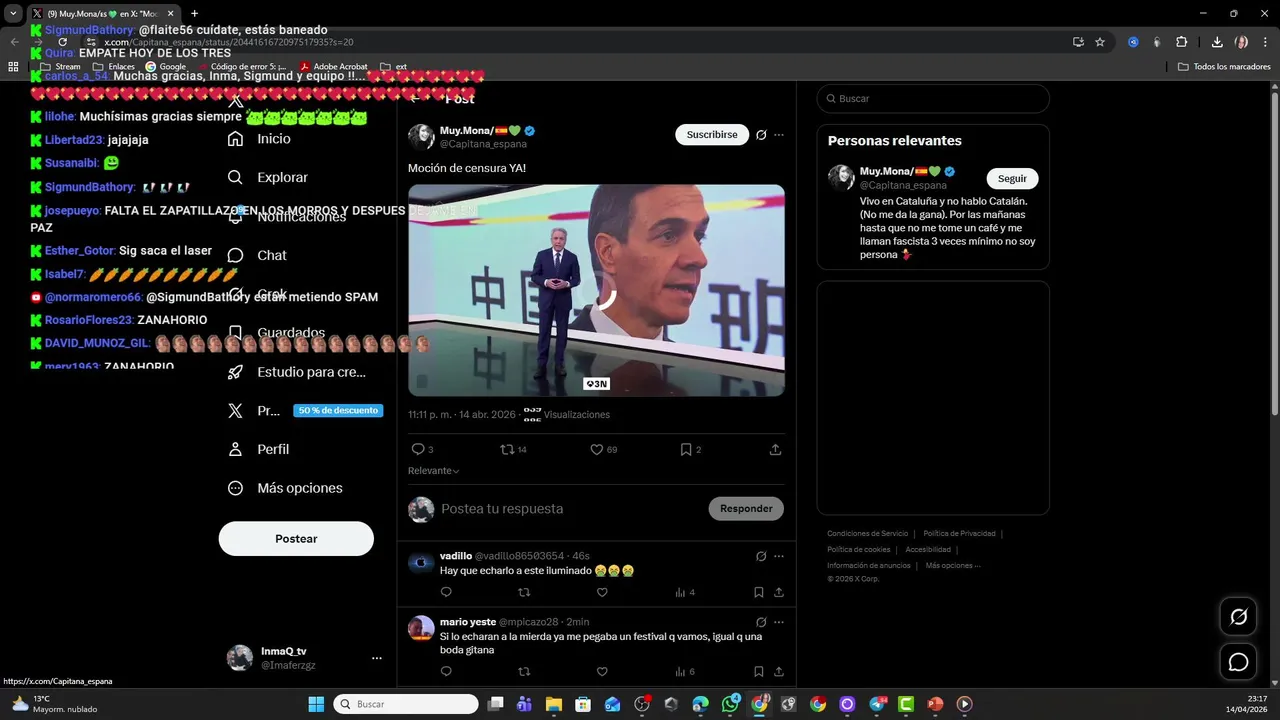Bookmark mario yeste's reply
The height and width of the screenshot is (720, 1280).
[759, 672]
